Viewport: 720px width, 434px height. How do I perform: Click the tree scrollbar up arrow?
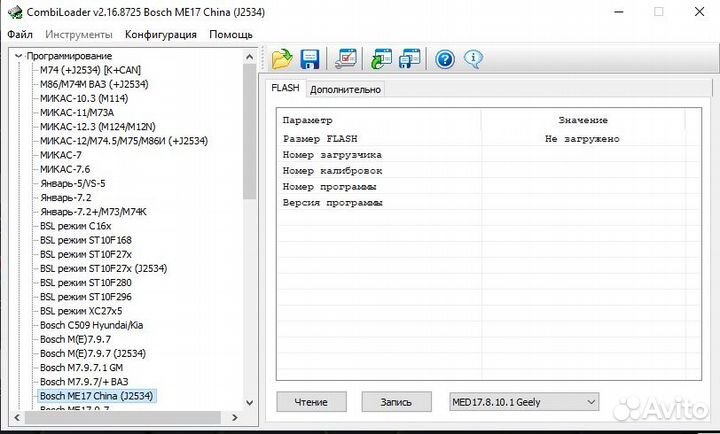[x=250, y=55]
